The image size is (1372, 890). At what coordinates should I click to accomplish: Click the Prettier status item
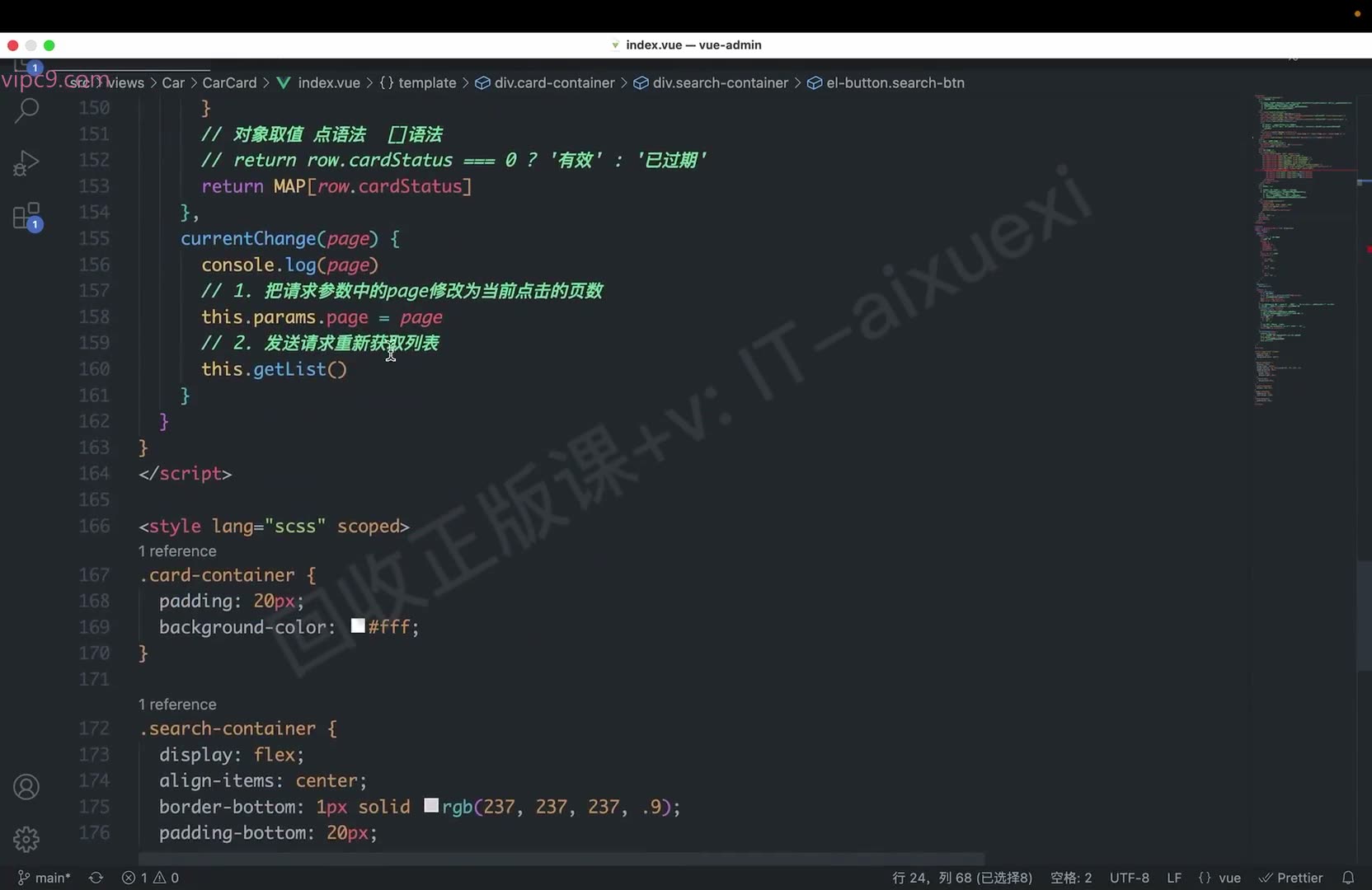point(1291,878)
